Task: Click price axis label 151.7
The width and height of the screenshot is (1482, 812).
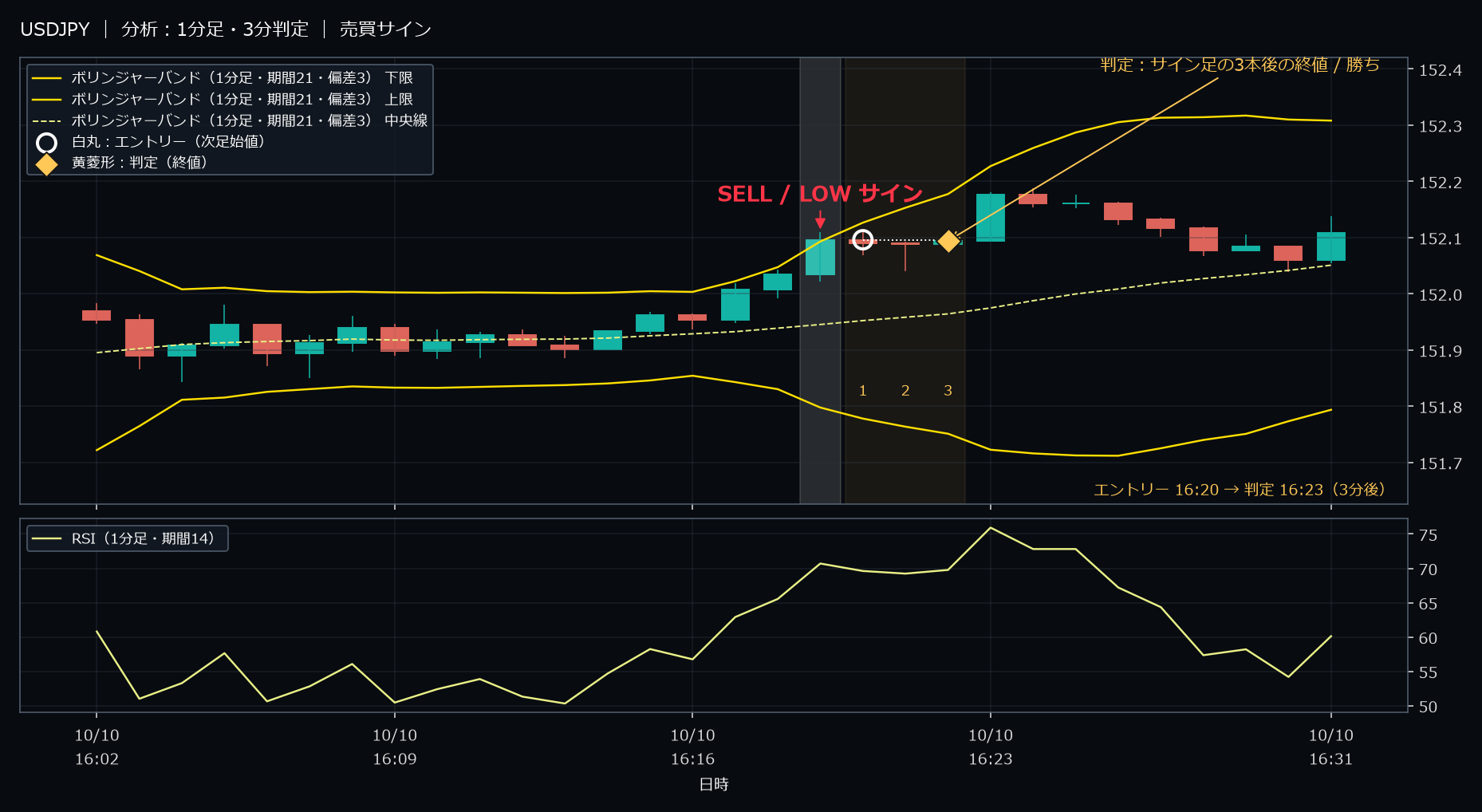Action: pos(1441,463)
